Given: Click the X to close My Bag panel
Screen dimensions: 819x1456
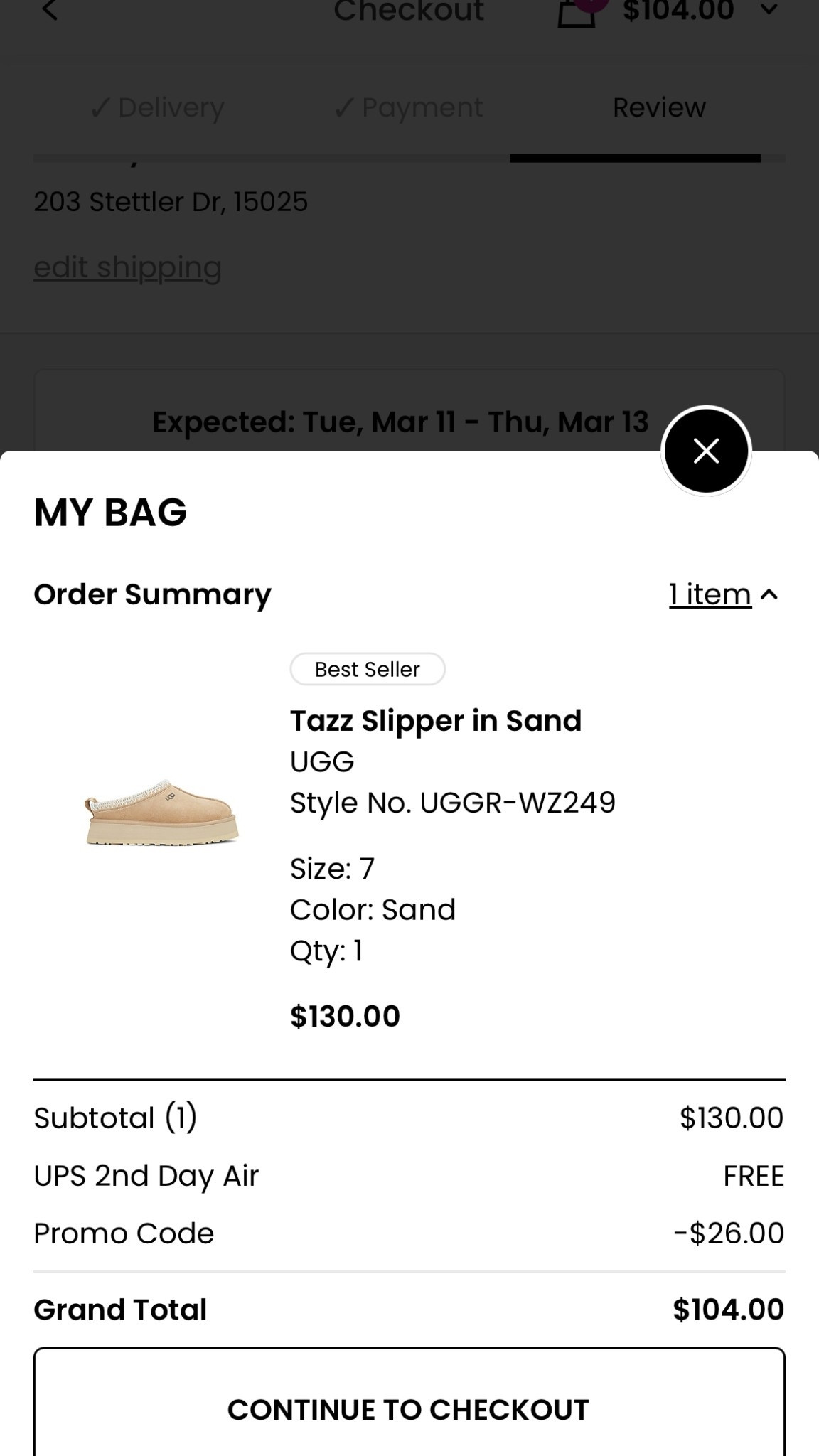Looking at the screenshot, I should pos(706,451).
